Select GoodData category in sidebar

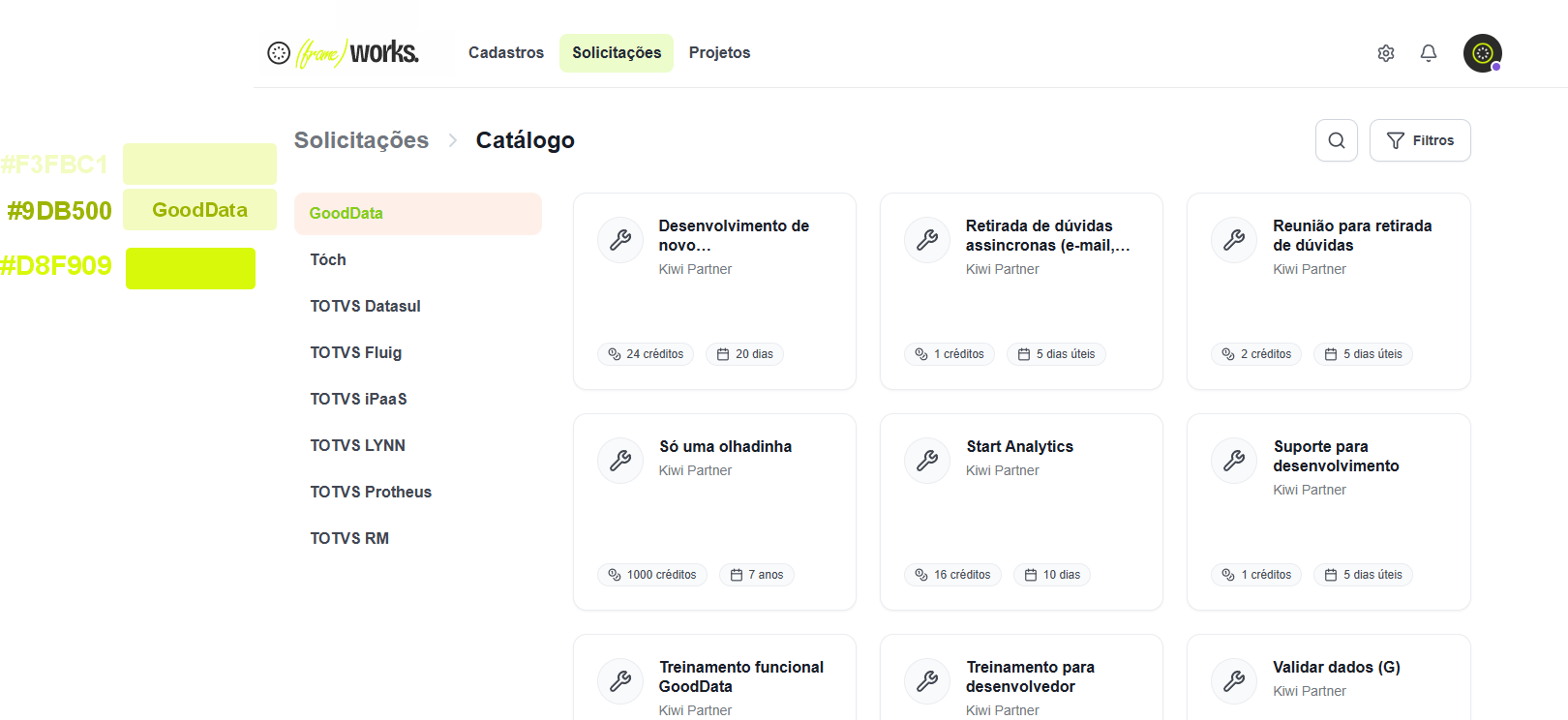[x=418, y=214]
